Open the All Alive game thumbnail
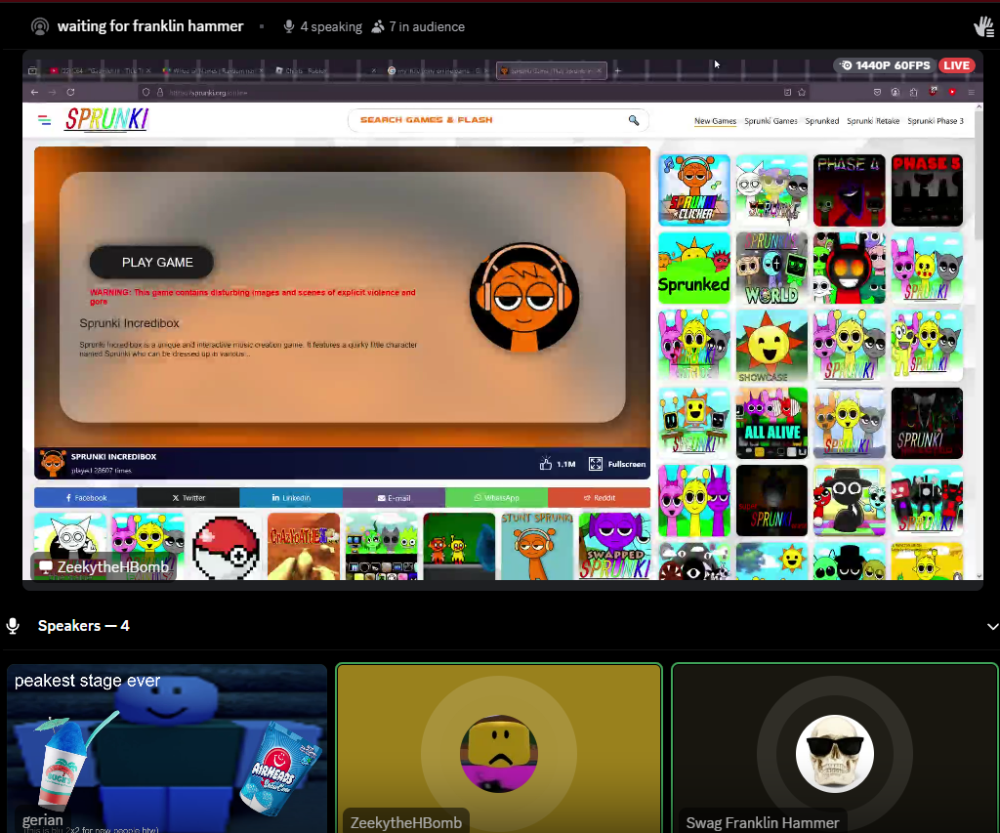This screenshot has width=1000, height=833. click(x=772, y=423)
